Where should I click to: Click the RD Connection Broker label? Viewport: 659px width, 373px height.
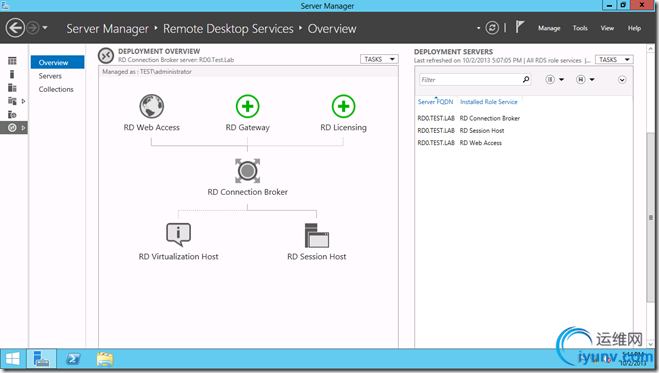(248, 192)
